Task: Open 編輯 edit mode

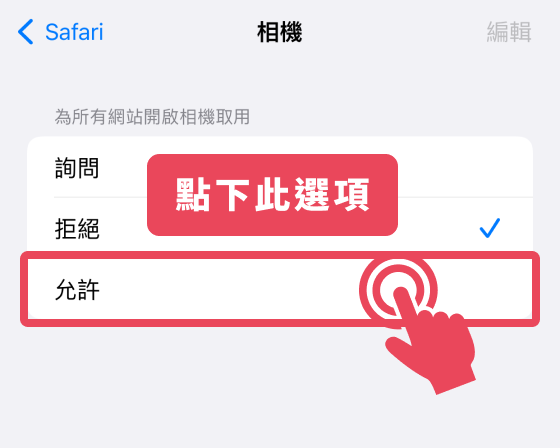Action: coord(509,32)
